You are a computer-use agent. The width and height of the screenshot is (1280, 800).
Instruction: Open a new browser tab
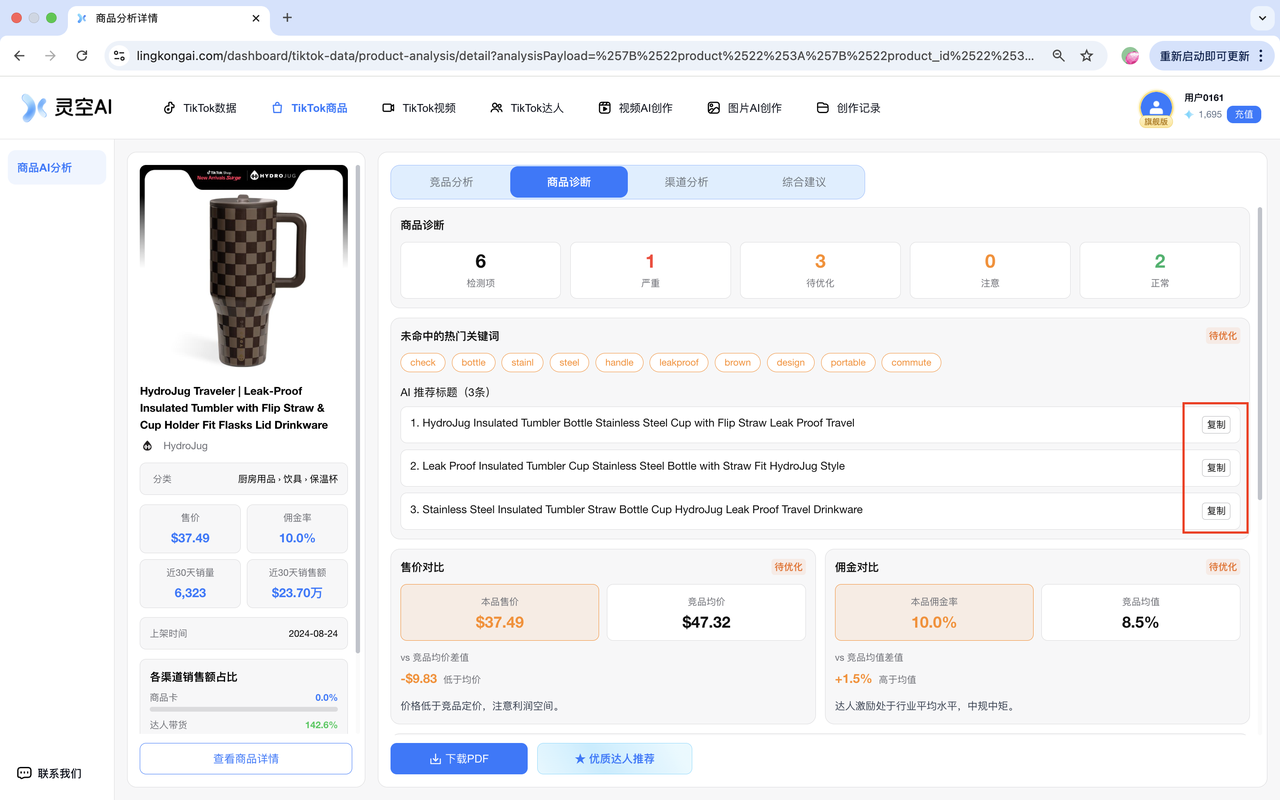click(x=287, y=18)
